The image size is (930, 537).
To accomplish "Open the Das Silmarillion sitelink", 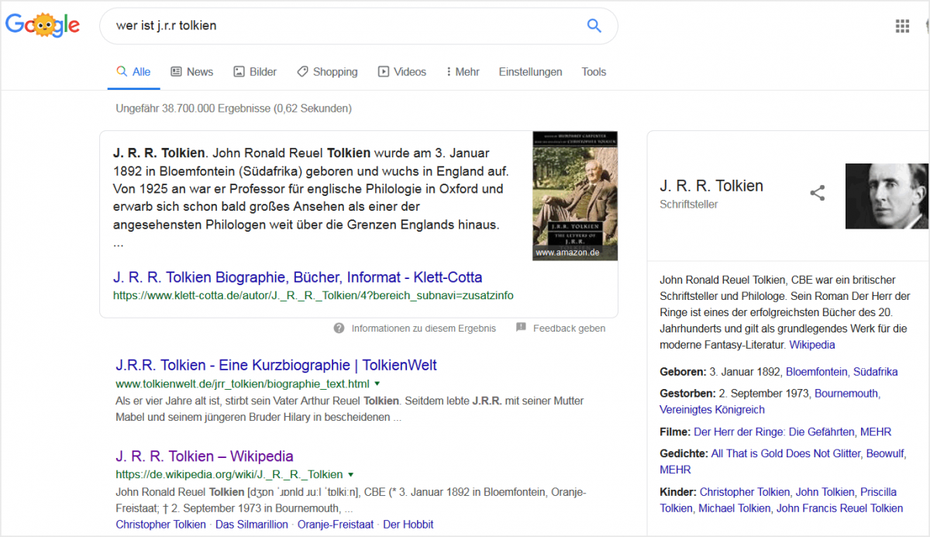I will click(251, 525).
